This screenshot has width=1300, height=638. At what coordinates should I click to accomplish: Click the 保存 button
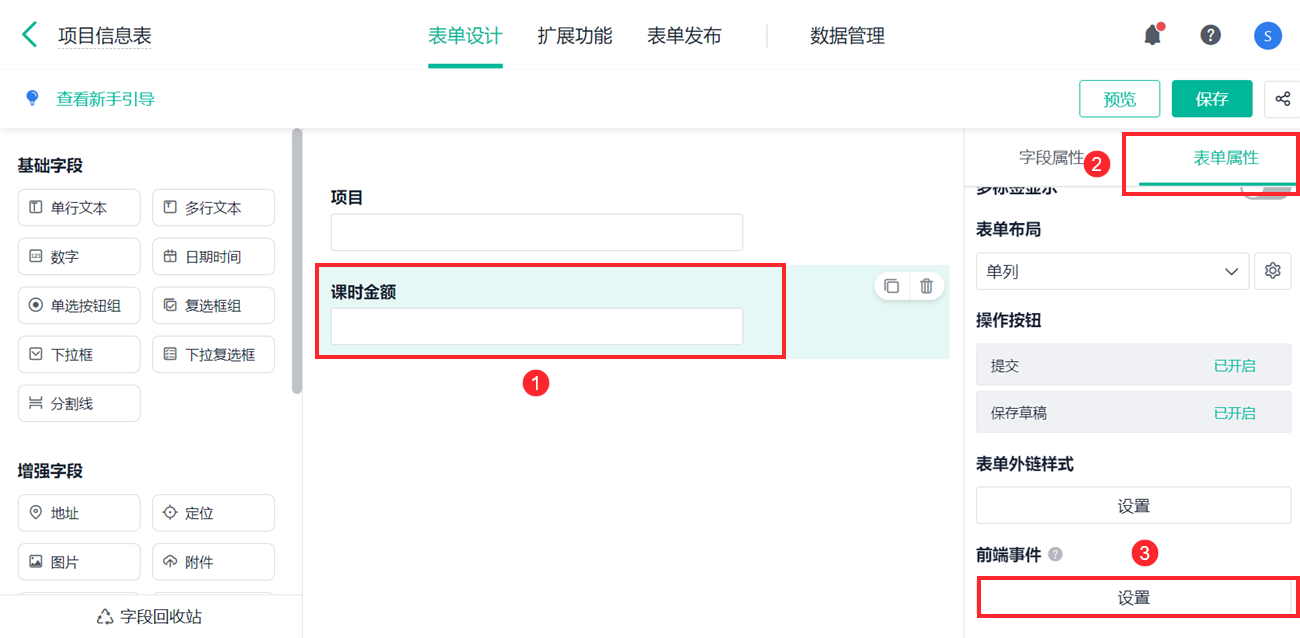(x=1212, y=99)
